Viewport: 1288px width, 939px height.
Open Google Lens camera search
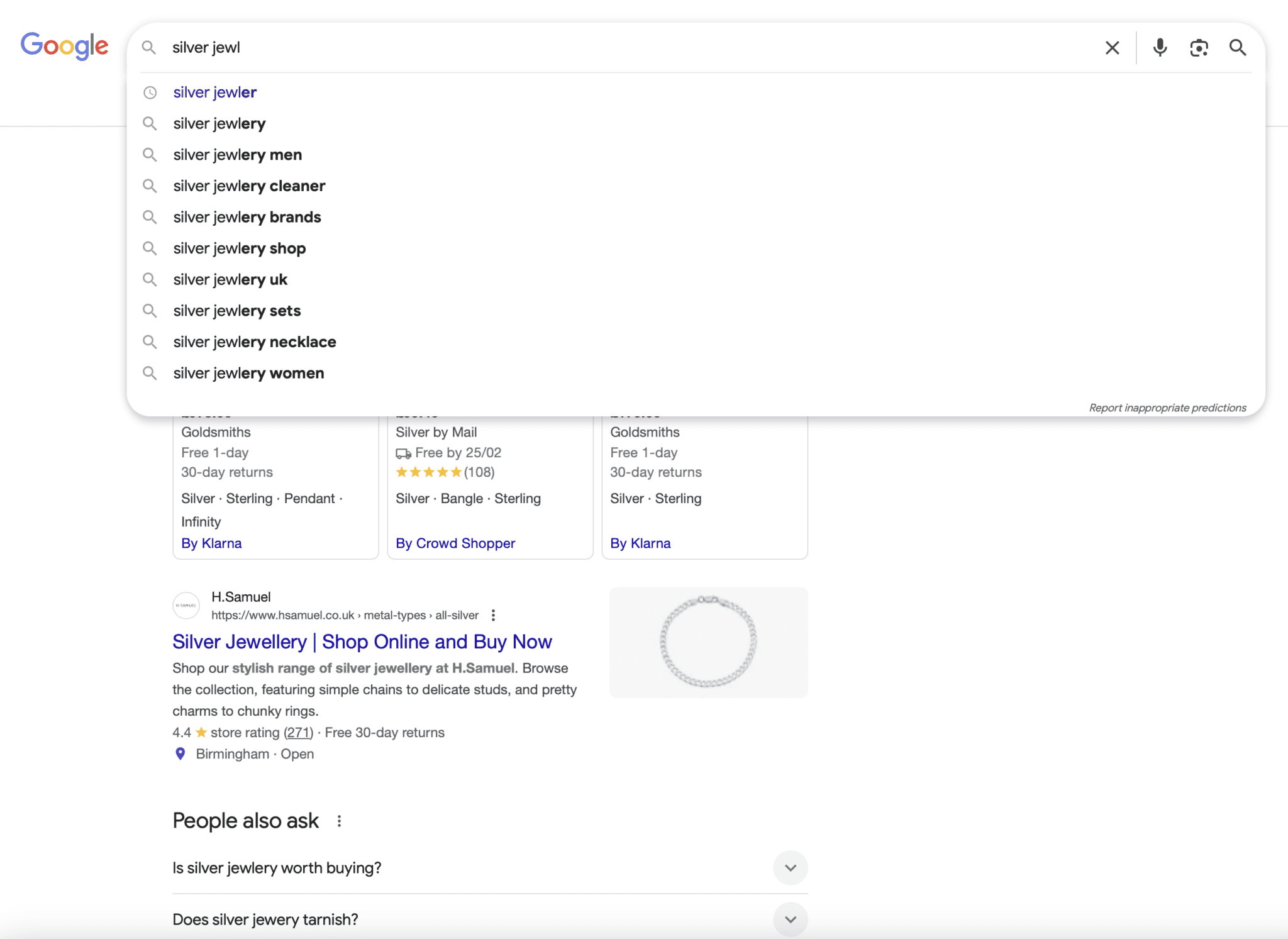[1199, 47]
